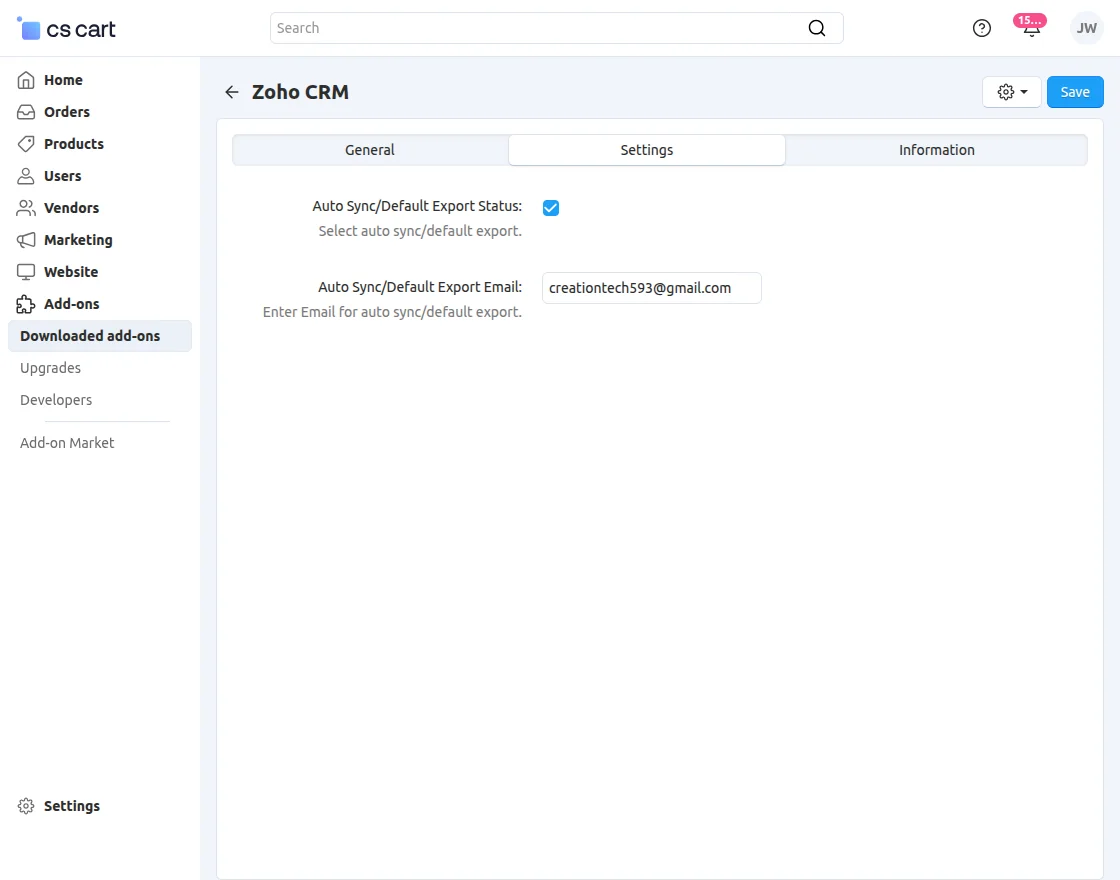Go back using the left arrow
Screen dimensions: 1120x880
point(232,92)
